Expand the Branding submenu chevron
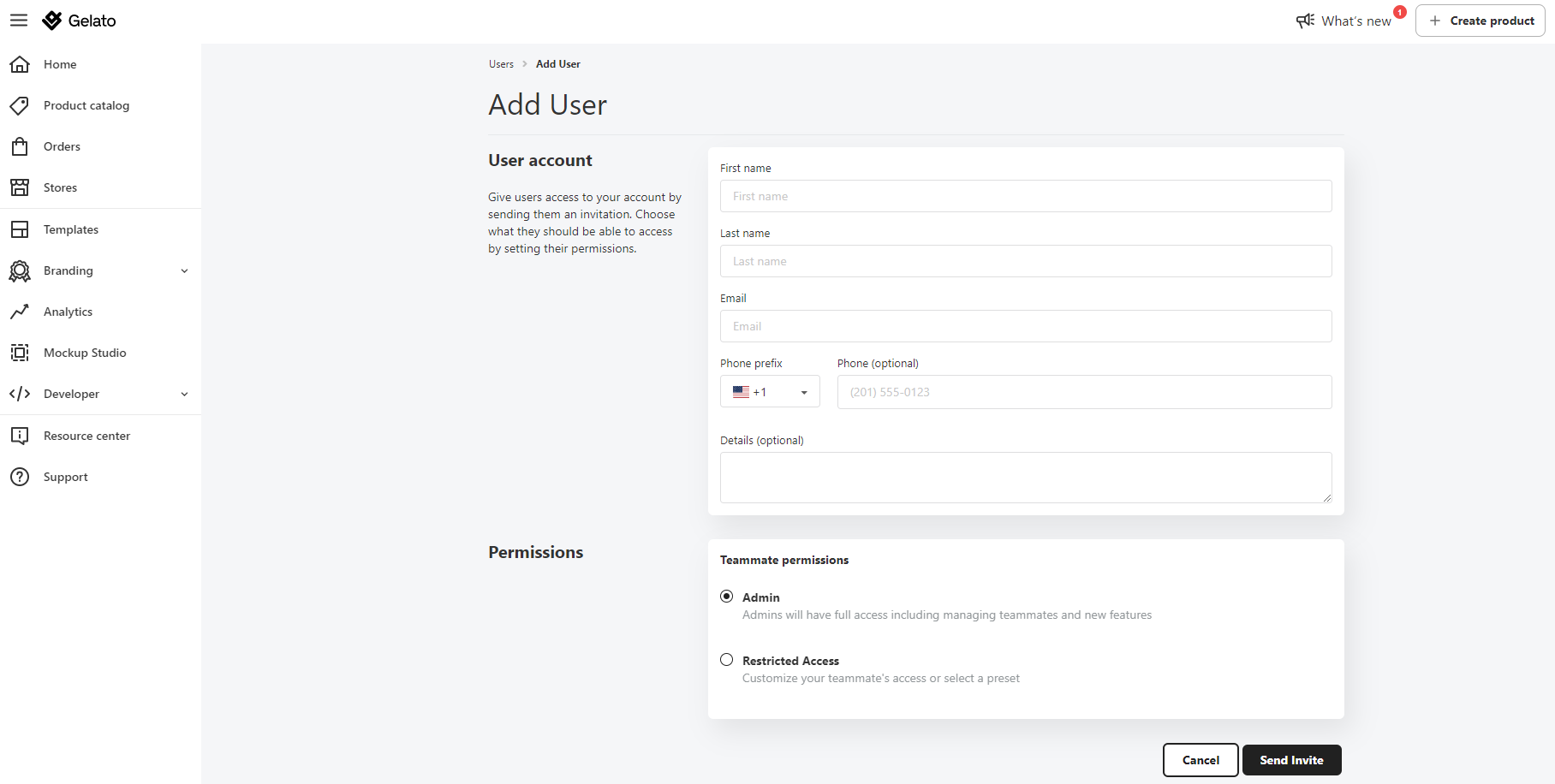The image size is (1555, 784). tap(184, 271)
